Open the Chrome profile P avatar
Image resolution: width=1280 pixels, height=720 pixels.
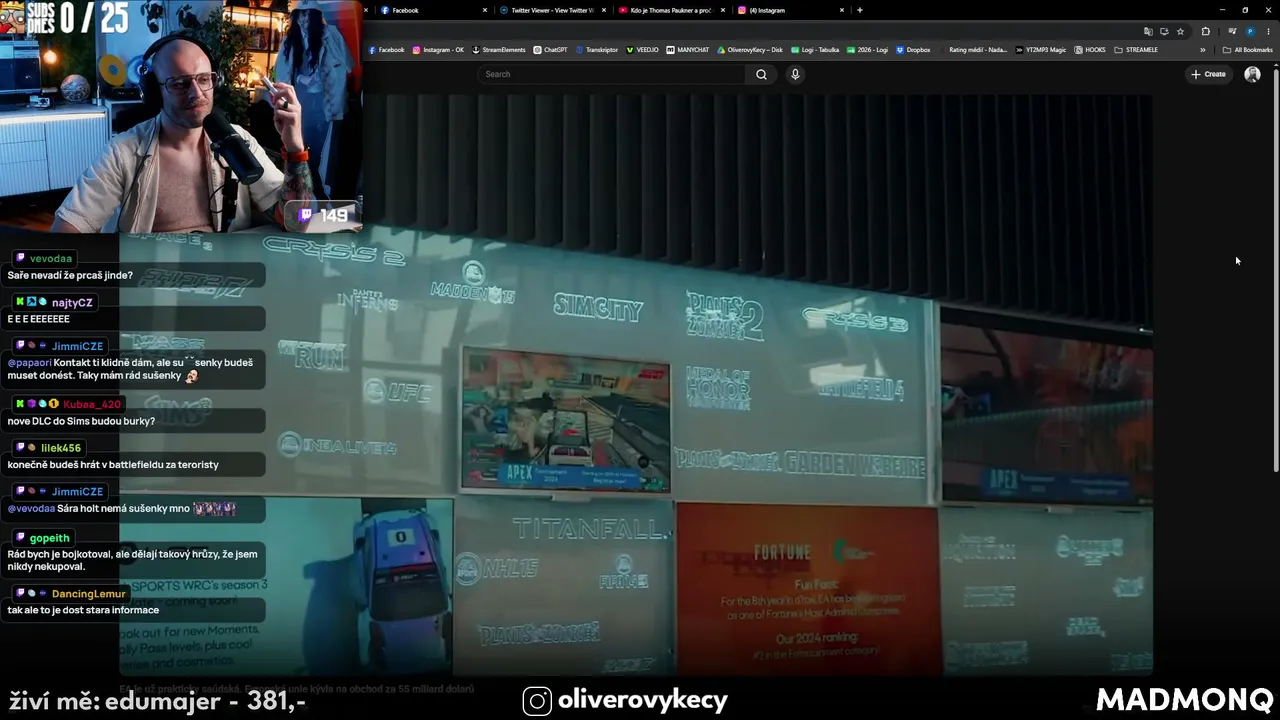point(1250,31)
